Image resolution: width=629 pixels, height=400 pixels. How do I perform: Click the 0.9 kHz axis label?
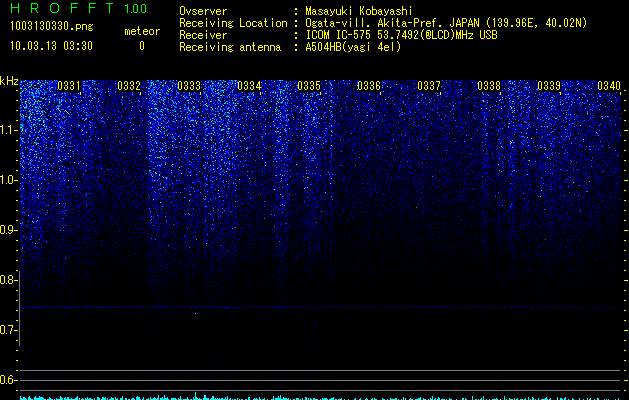point(8,230)
